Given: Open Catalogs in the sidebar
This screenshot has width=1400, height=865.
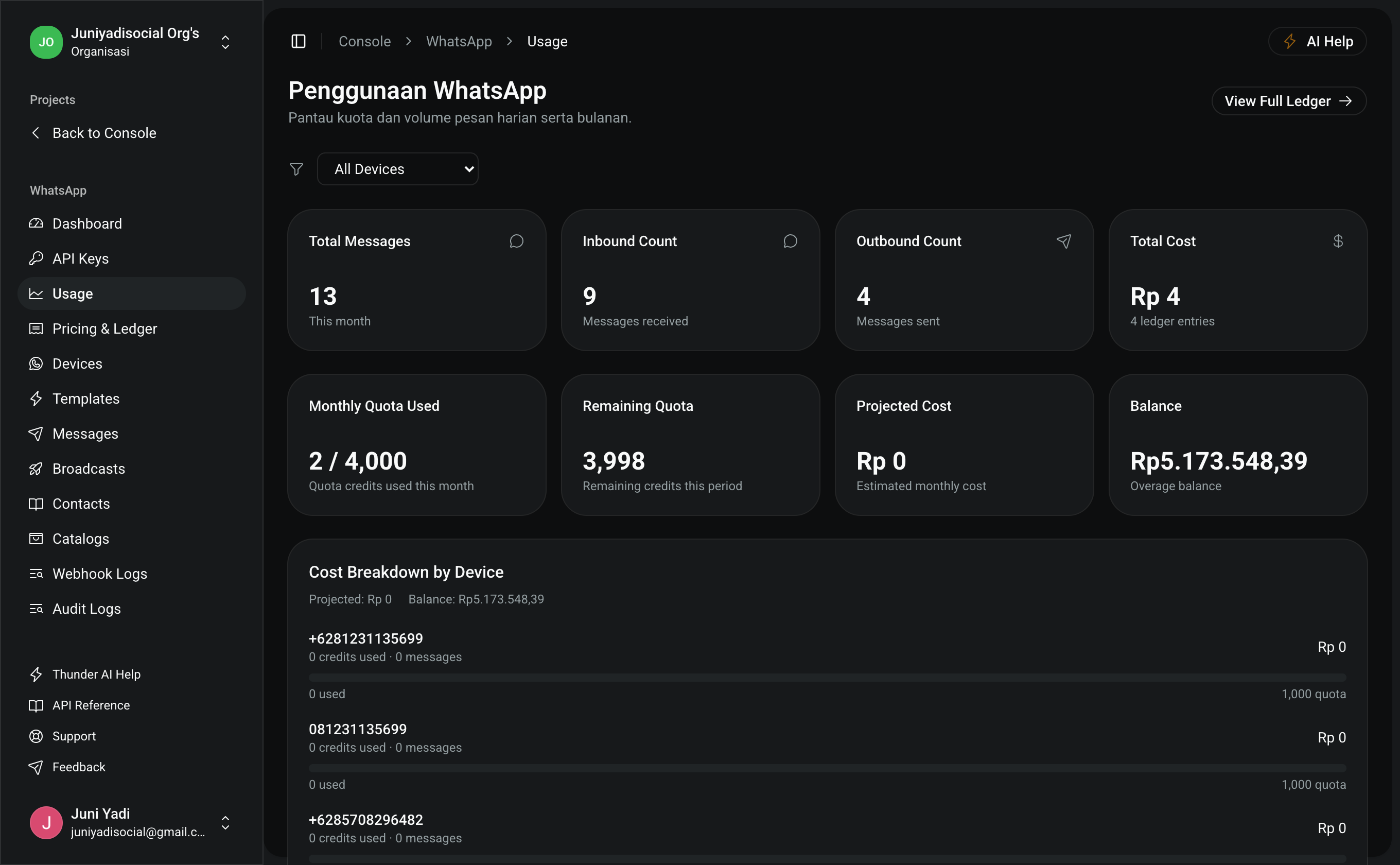Looking at the screenshot, I should [x=132, y=539].
